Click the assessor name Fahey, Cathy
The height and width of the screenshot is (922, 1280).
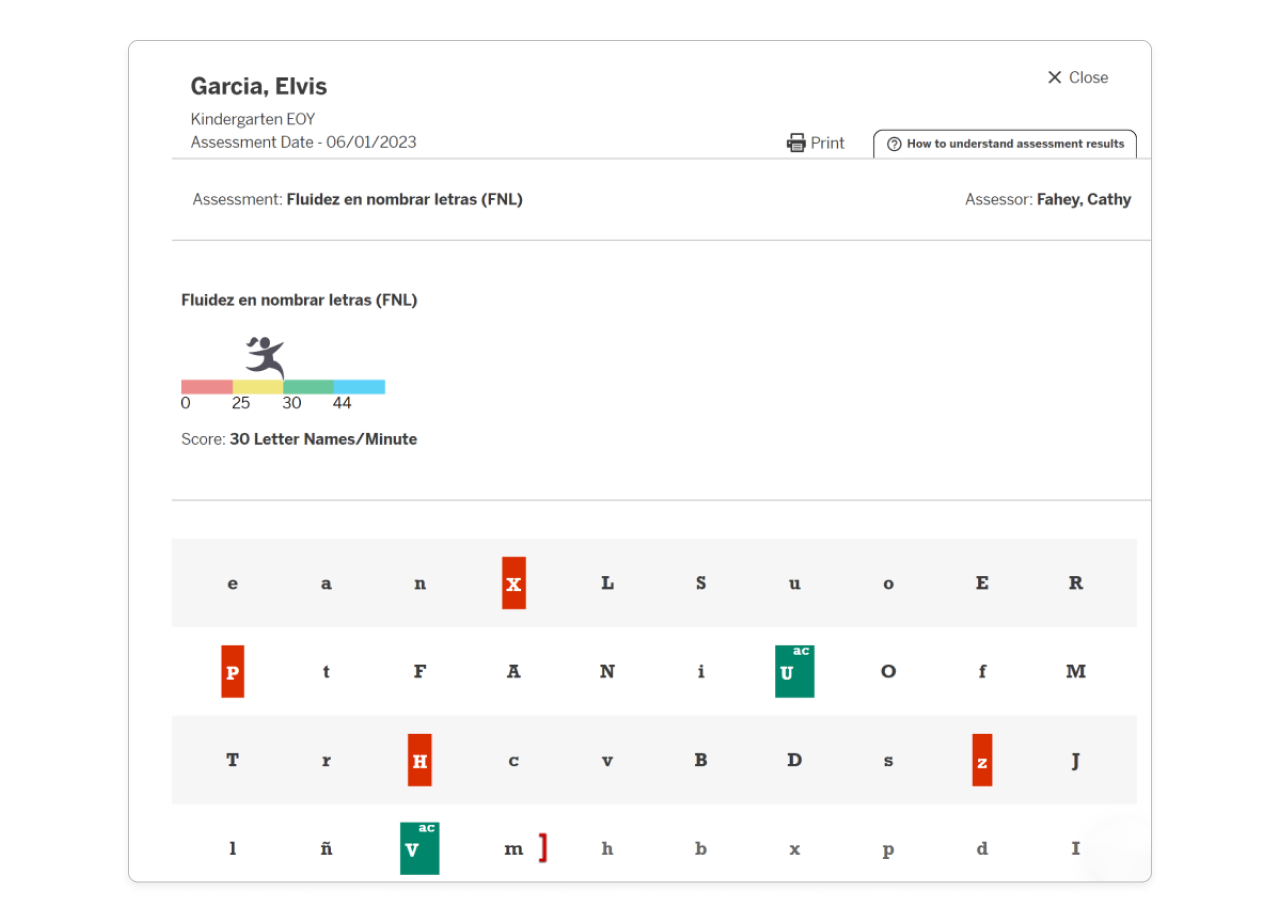(x=1084, y=199)
